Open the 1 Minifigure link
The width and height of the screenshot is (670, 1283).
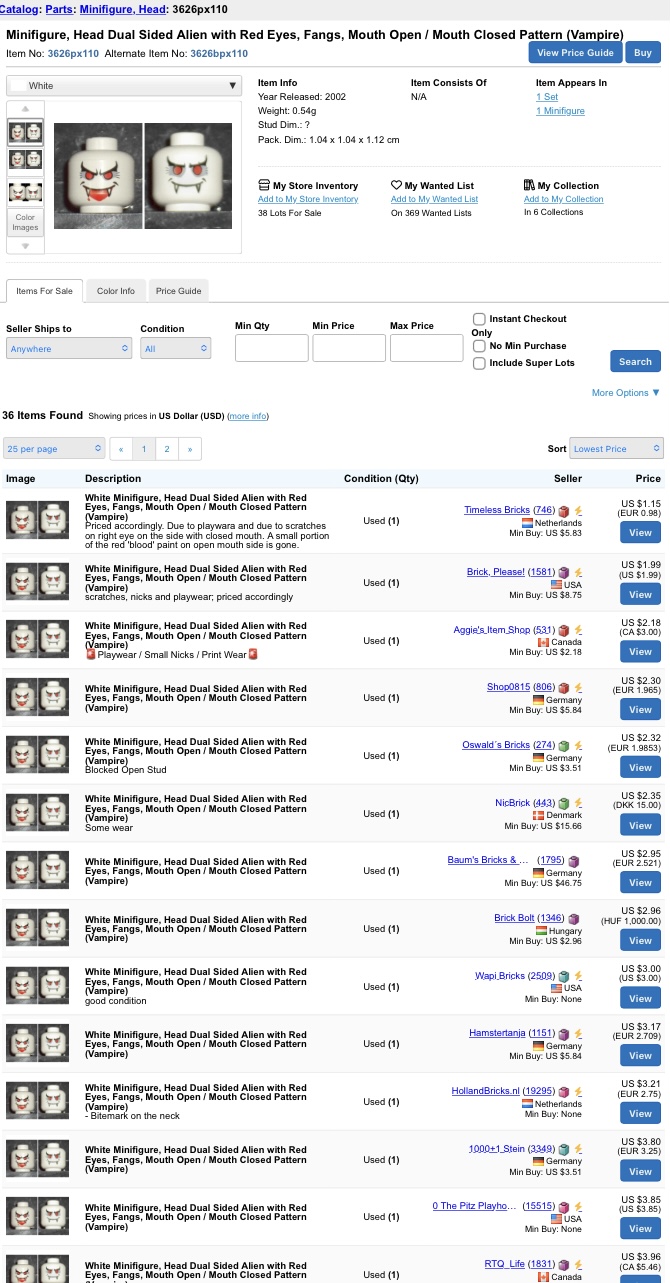560,111
